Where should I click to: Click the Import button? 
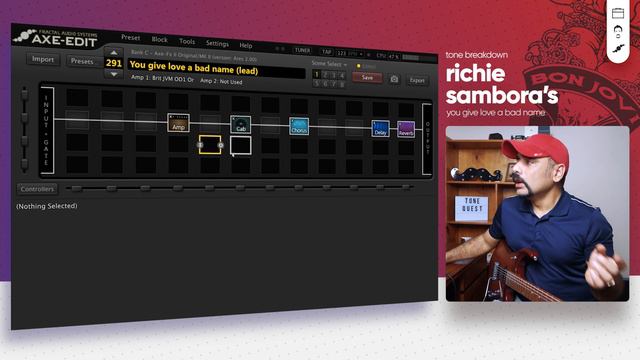[43, 59]
